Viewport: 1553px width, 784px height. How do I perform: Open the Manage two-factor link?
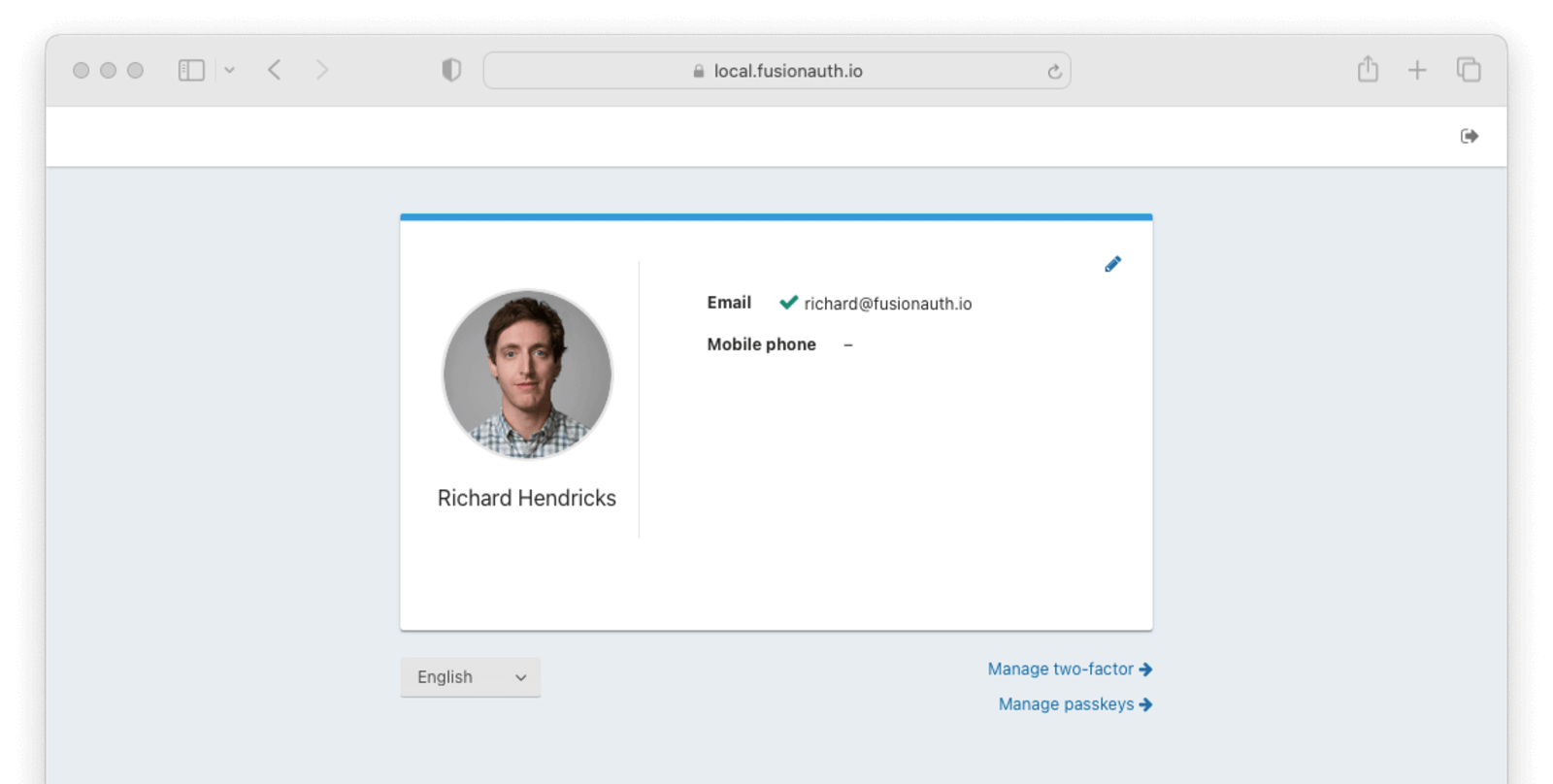point(1070,669)
